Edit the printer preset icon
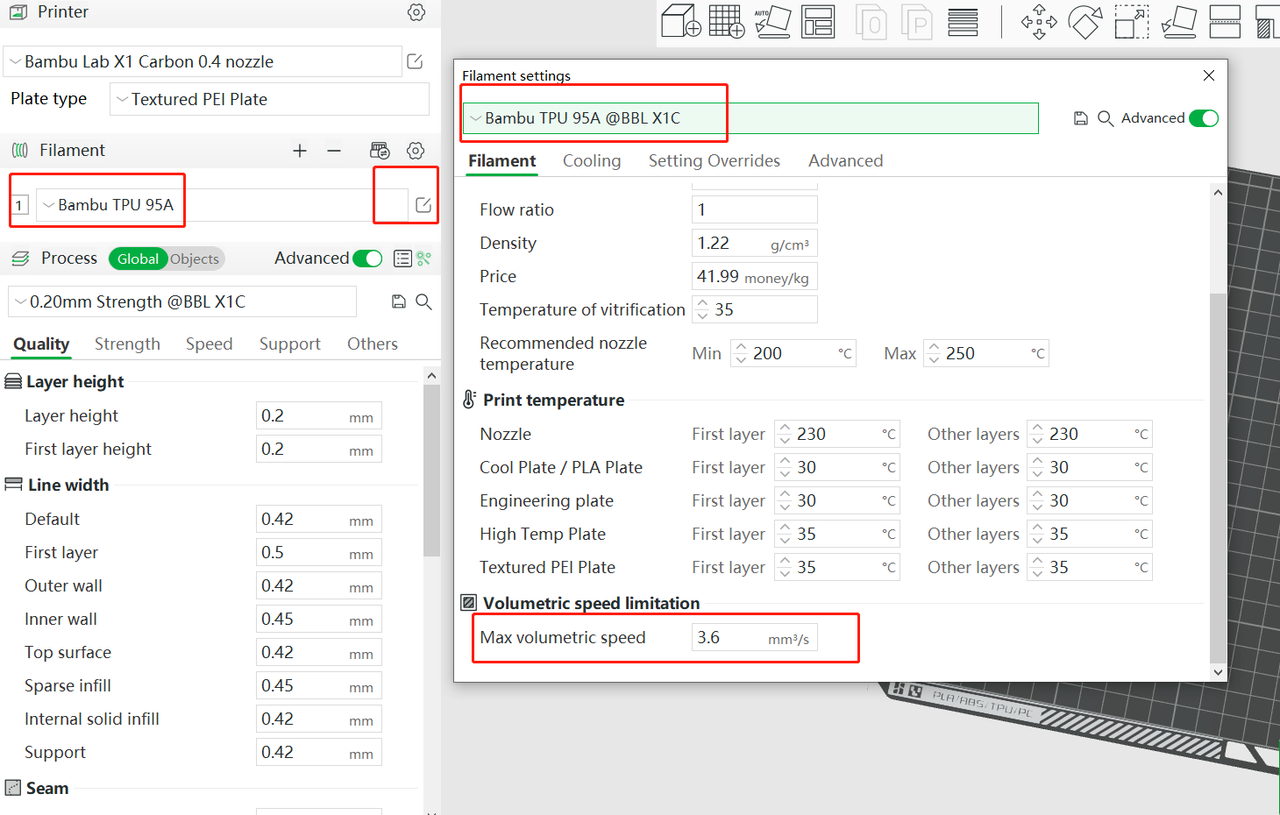Screen dimensions: 1280x815 [x=415, y=62]
